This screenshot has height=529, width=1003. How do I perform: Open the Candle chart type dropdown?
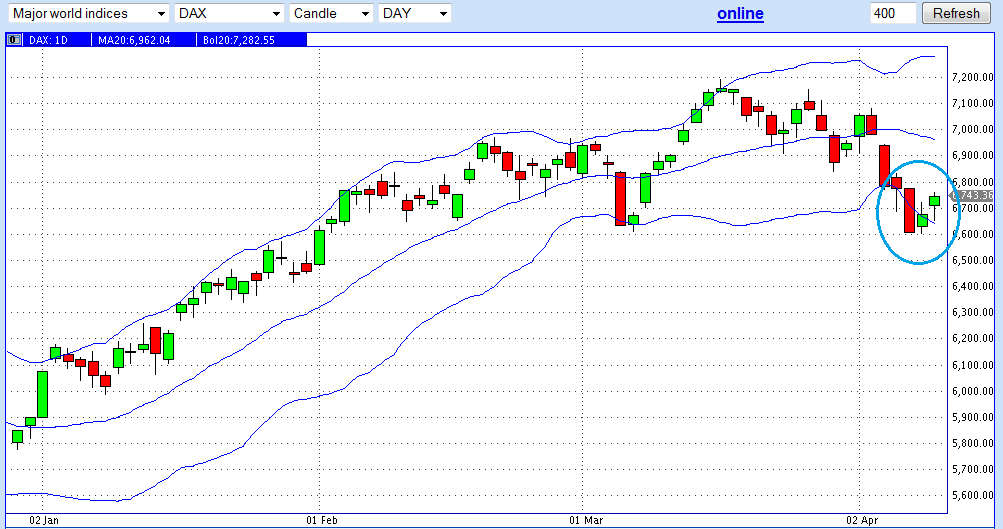(331, 13)
